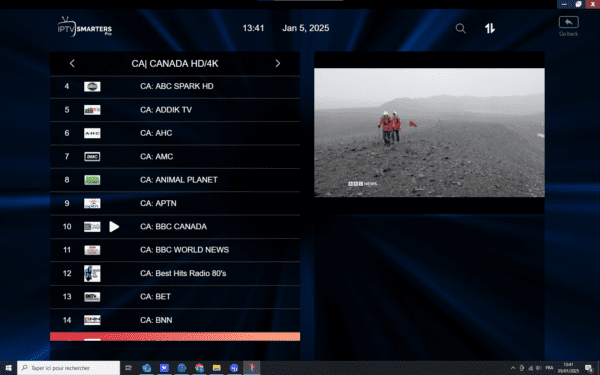Go to previous category with left chevron

tap(72, 63)
